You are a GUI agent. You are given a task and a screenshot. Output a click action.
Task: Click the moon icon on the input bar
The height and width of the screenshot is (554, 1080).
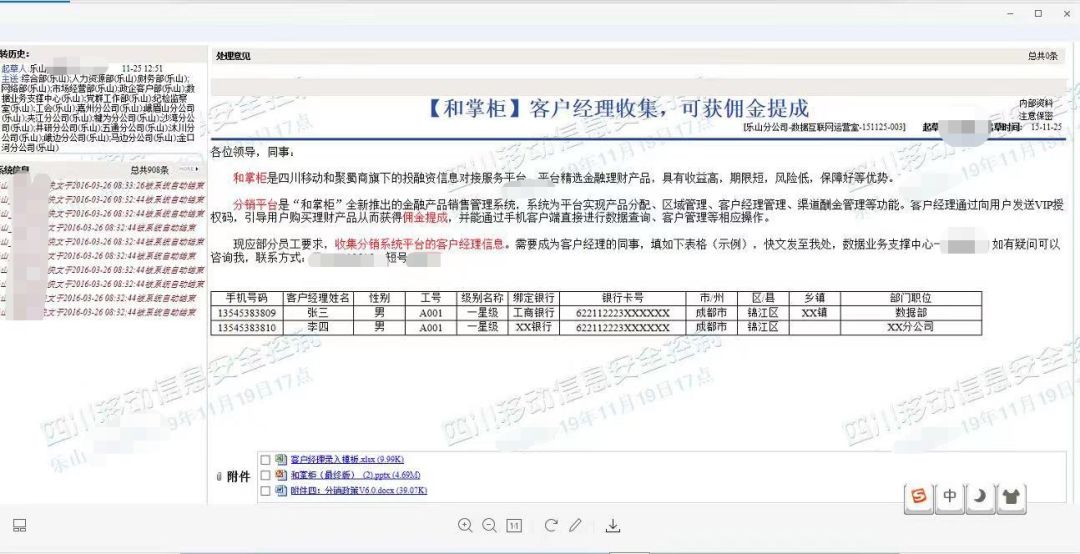click(980, 497)
